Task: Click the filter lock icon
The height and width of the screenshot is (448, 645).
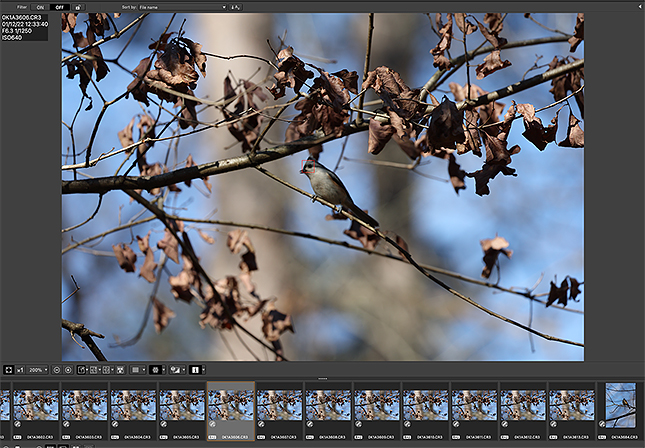Action: tap(79, 6)
